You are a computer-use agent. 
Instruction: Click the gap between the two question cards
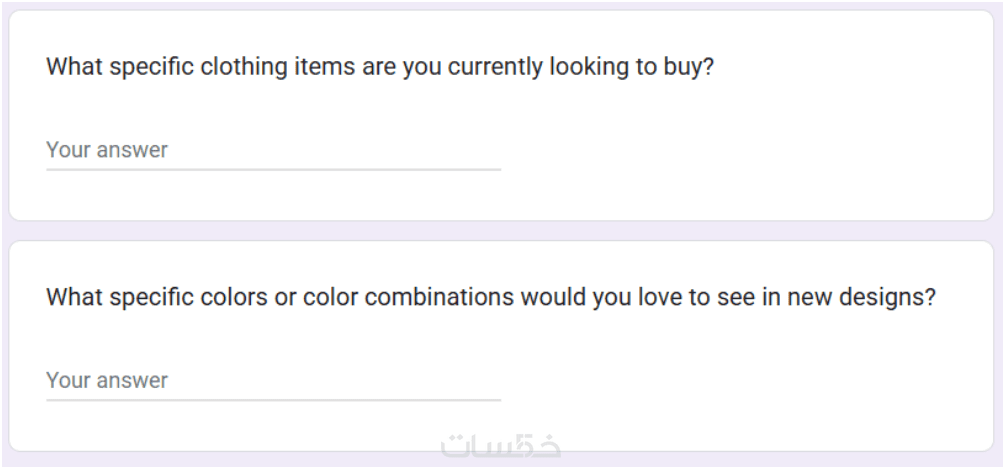(501, 231)
